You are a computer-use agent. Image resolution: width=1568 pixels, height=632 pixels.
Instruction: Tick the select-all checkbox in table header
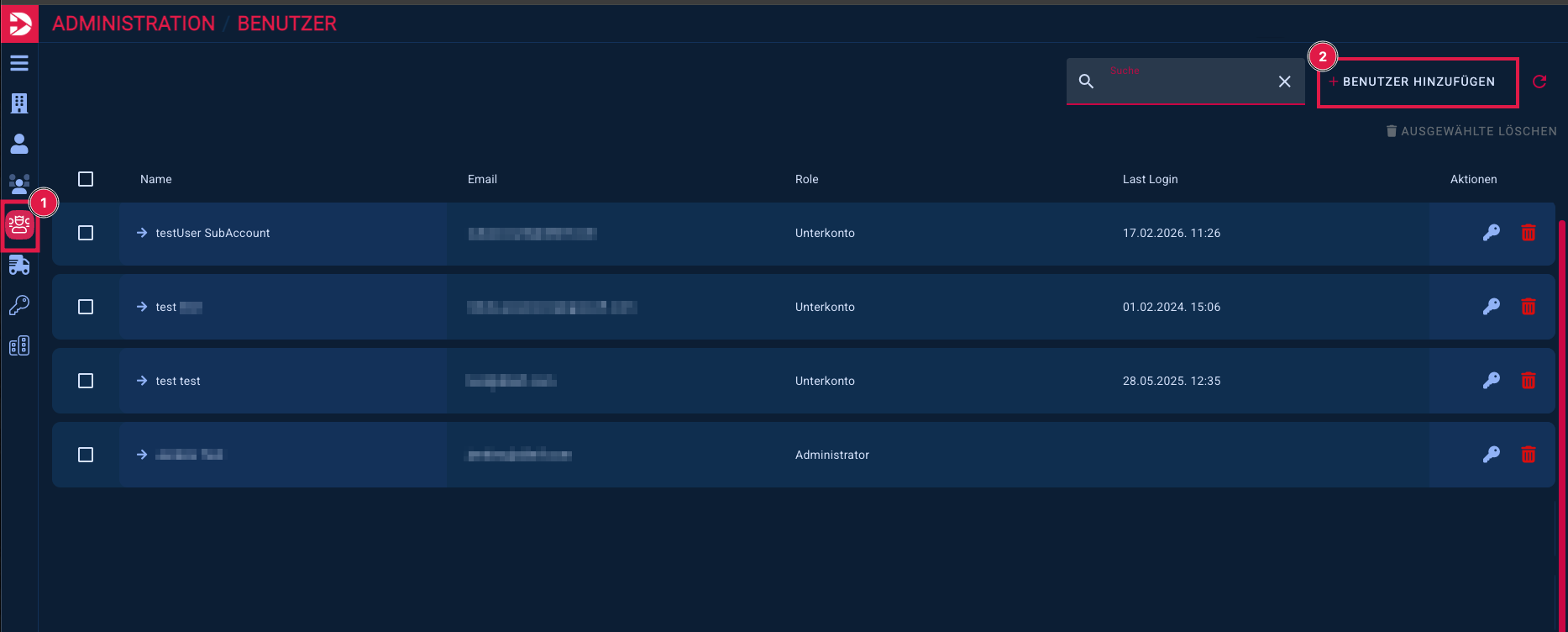pyautogui.click(x=86, y=179)
